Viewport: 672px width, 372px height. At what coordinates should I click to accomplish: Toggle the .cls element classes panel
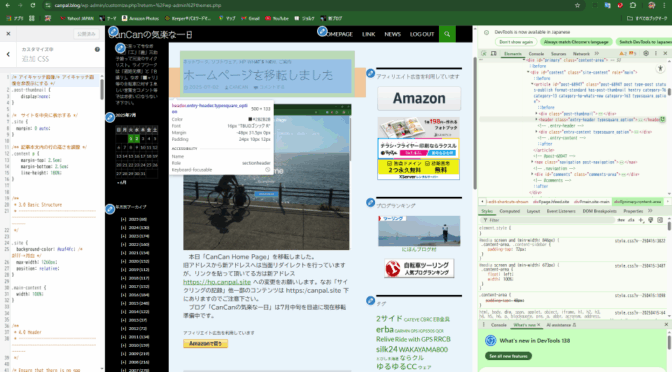click(x=631, y=220)
